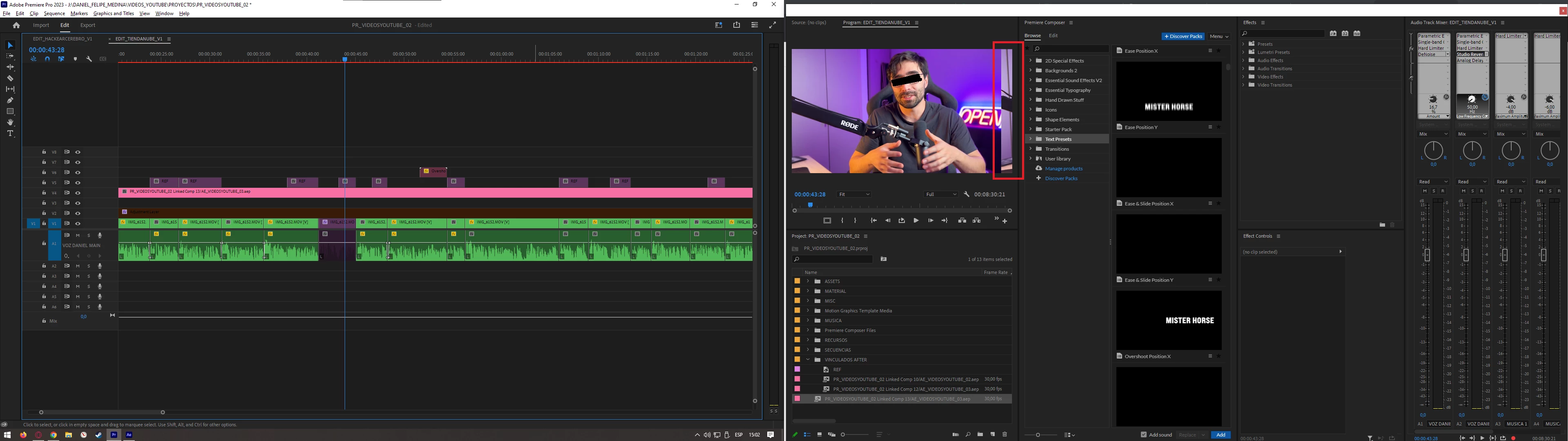Mute audio track A2

[x=78, y=266]
